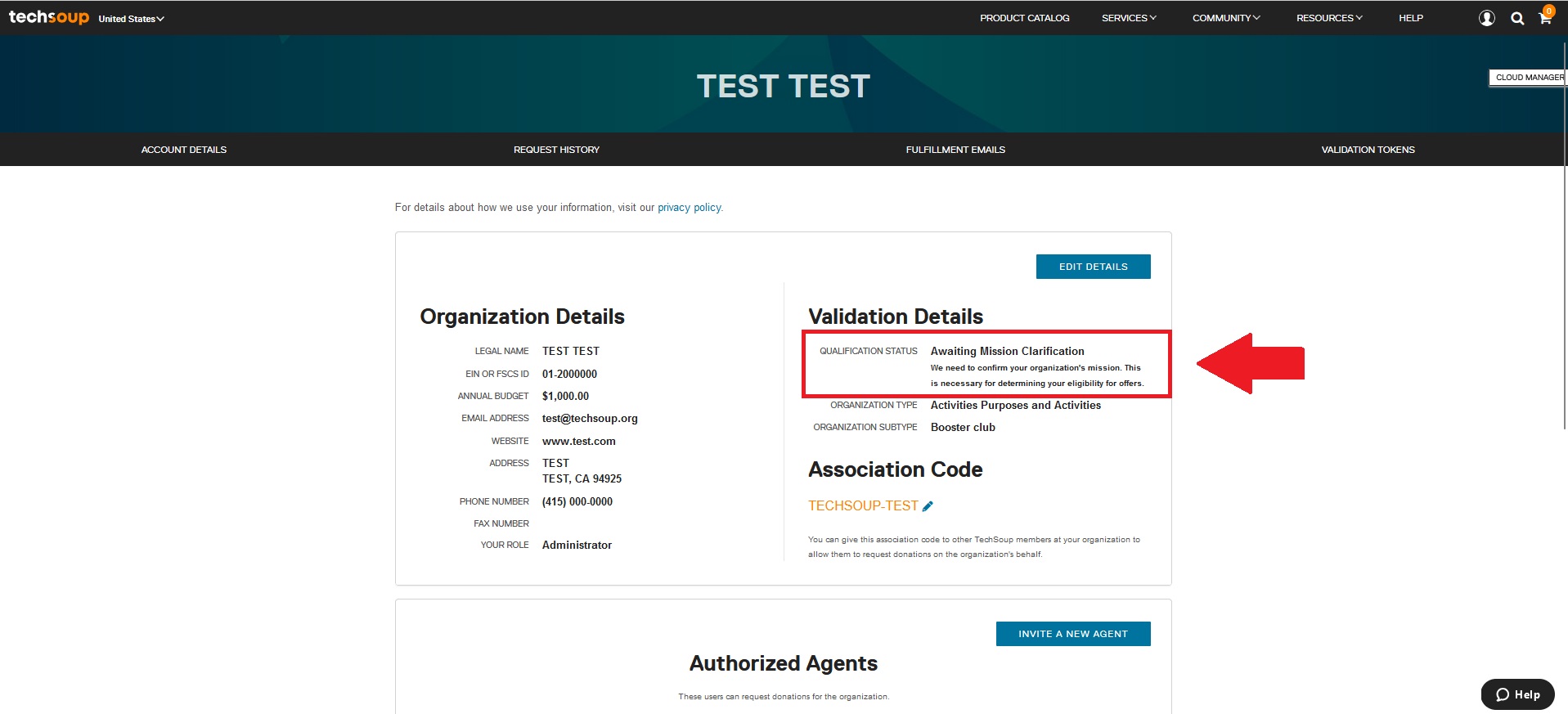Screen dimensions: 1568x714
Task: Click the annual budget $1,000.00
Action: pos(565,396)
